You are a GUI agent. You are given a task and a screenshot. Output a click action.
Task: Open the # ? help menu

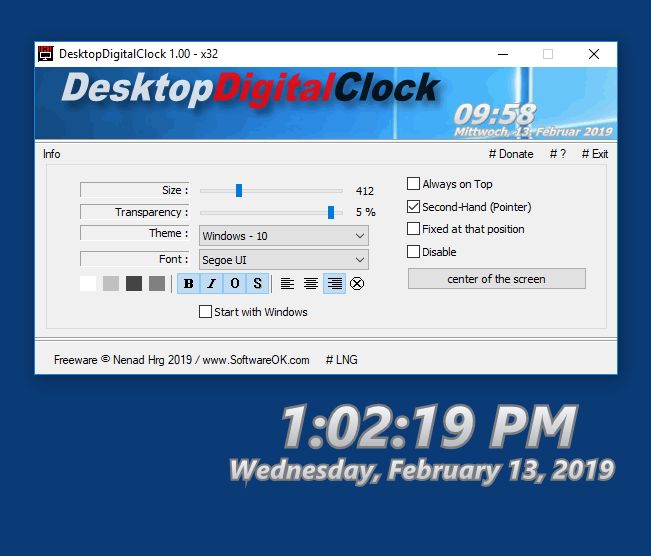click(558, 154)
